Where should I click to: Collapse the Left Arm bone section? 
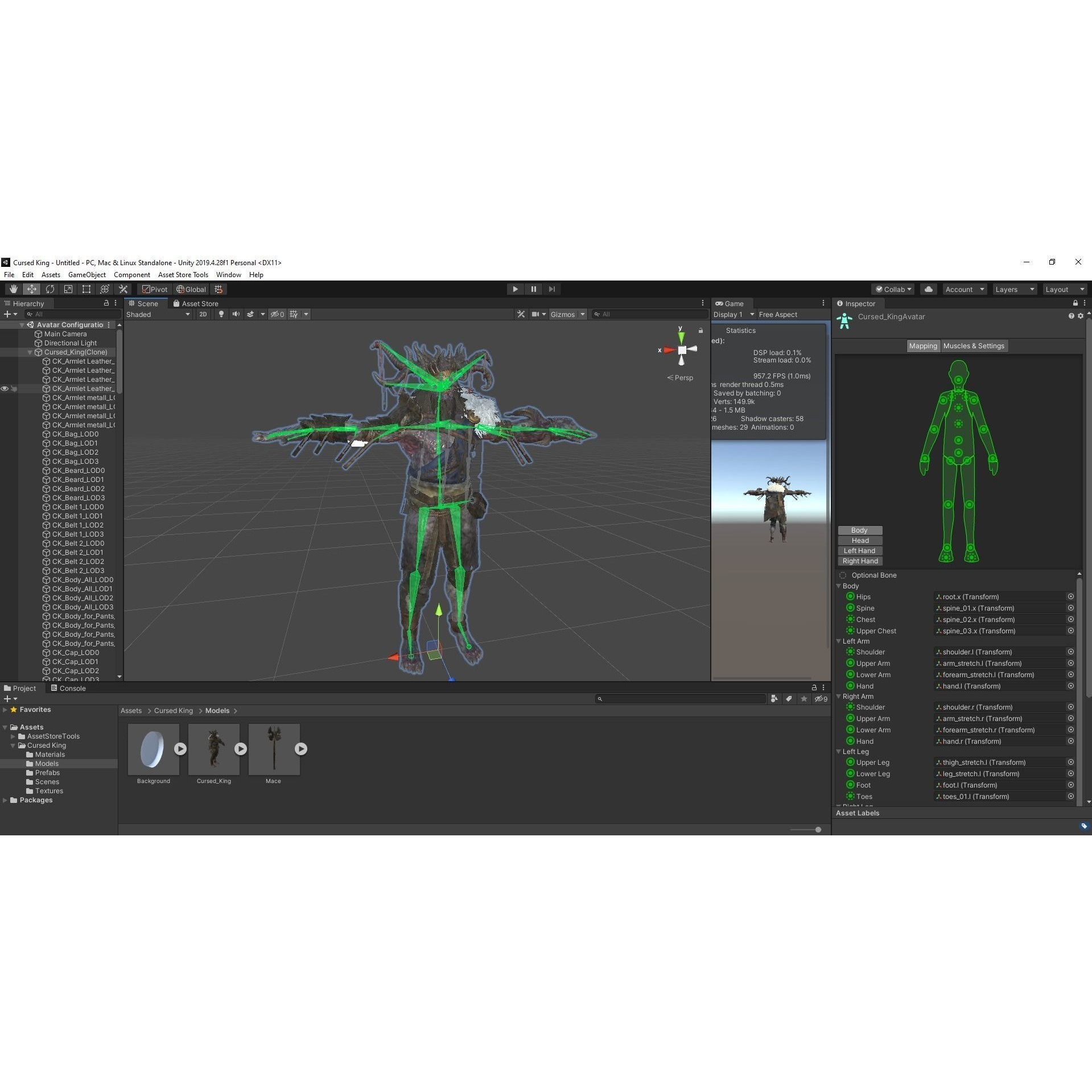(839, 641)
